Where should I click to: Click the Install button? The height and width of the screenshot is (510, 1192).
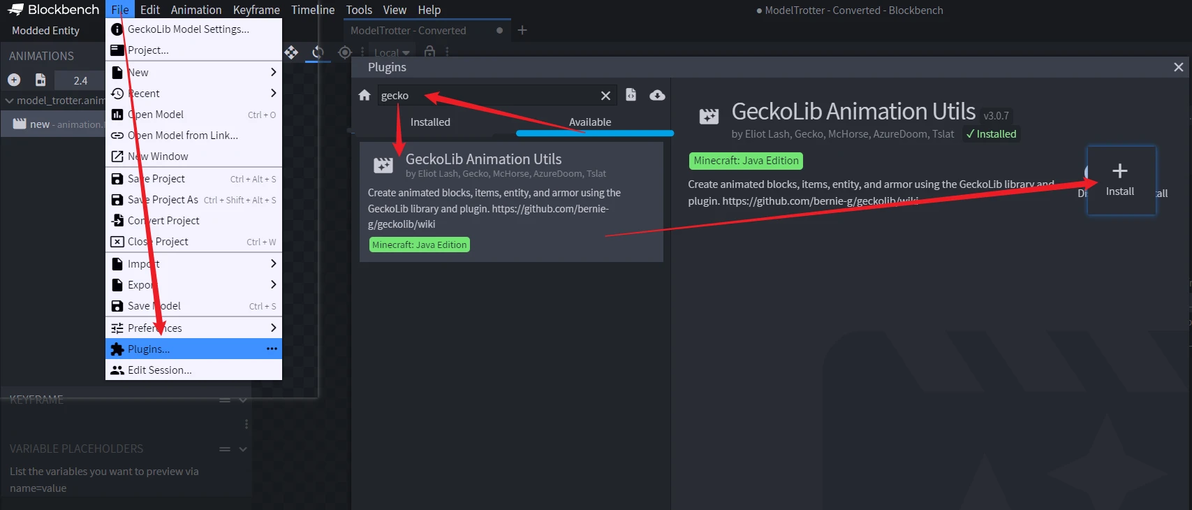[1120, 180]
